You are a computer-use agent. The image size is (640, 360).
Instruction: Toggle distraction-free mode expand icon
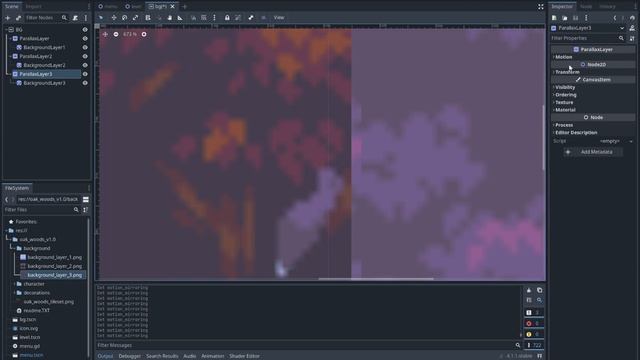[540, 7]
